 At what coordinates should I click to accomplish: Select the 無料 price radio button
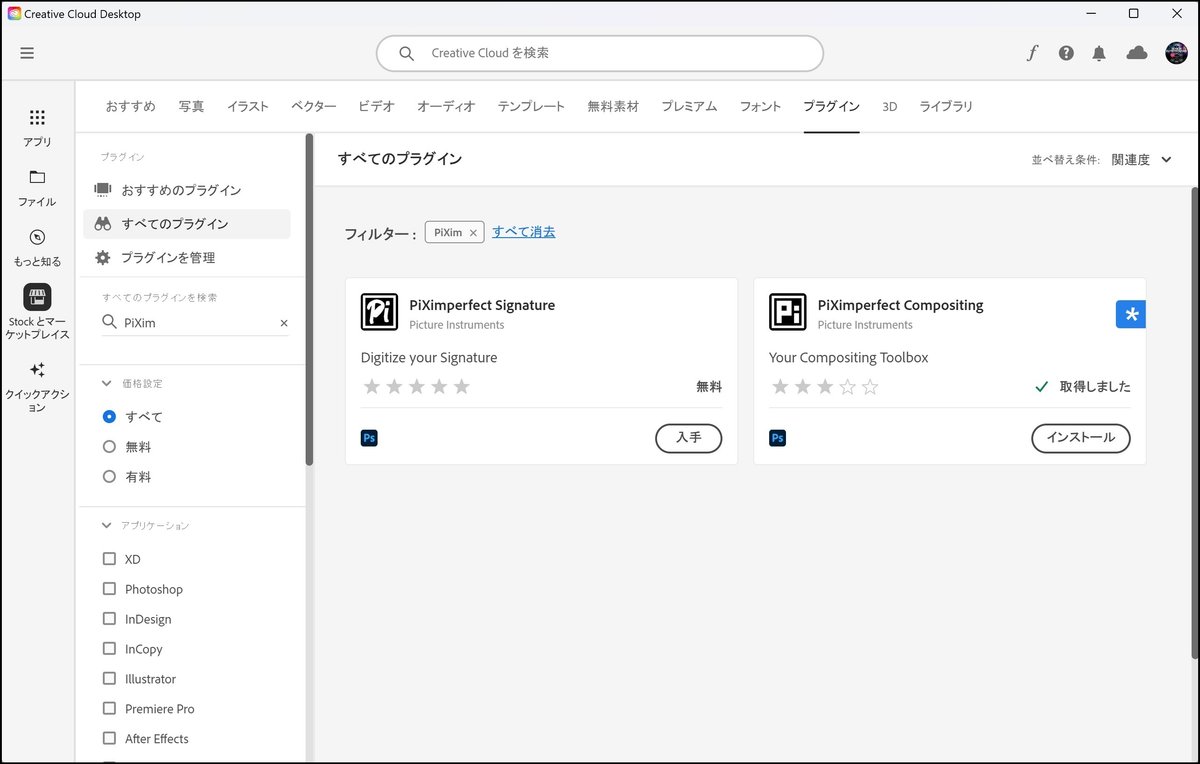tap(110, 447)
